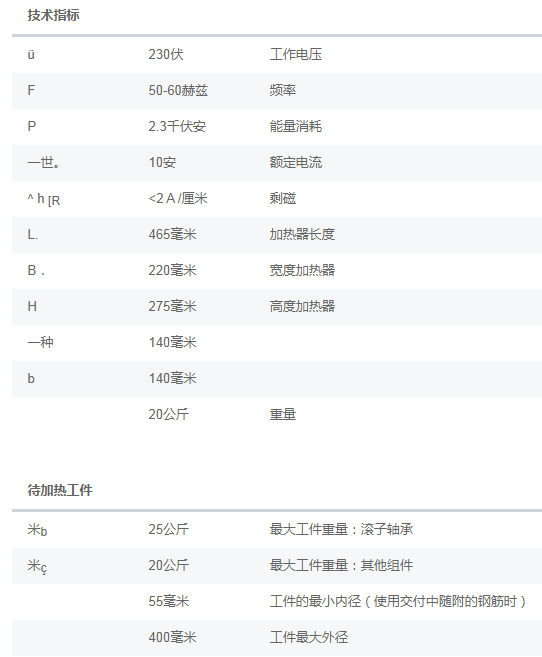Select the 额定电流 label
The height and width of the screenshot is (657, 542).
(x=296, y=163)
